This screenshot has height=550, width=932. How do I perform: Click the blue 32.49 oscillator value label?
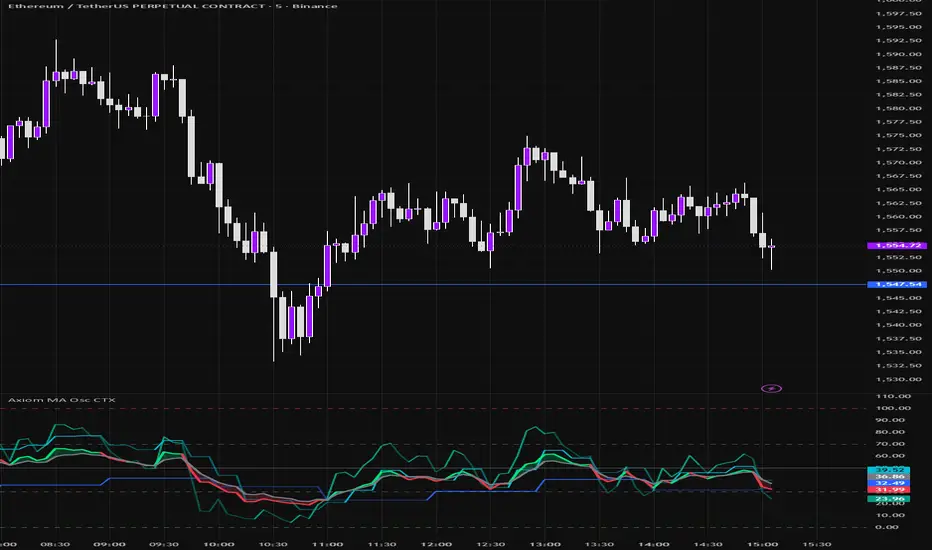click(x=889, y=483)
